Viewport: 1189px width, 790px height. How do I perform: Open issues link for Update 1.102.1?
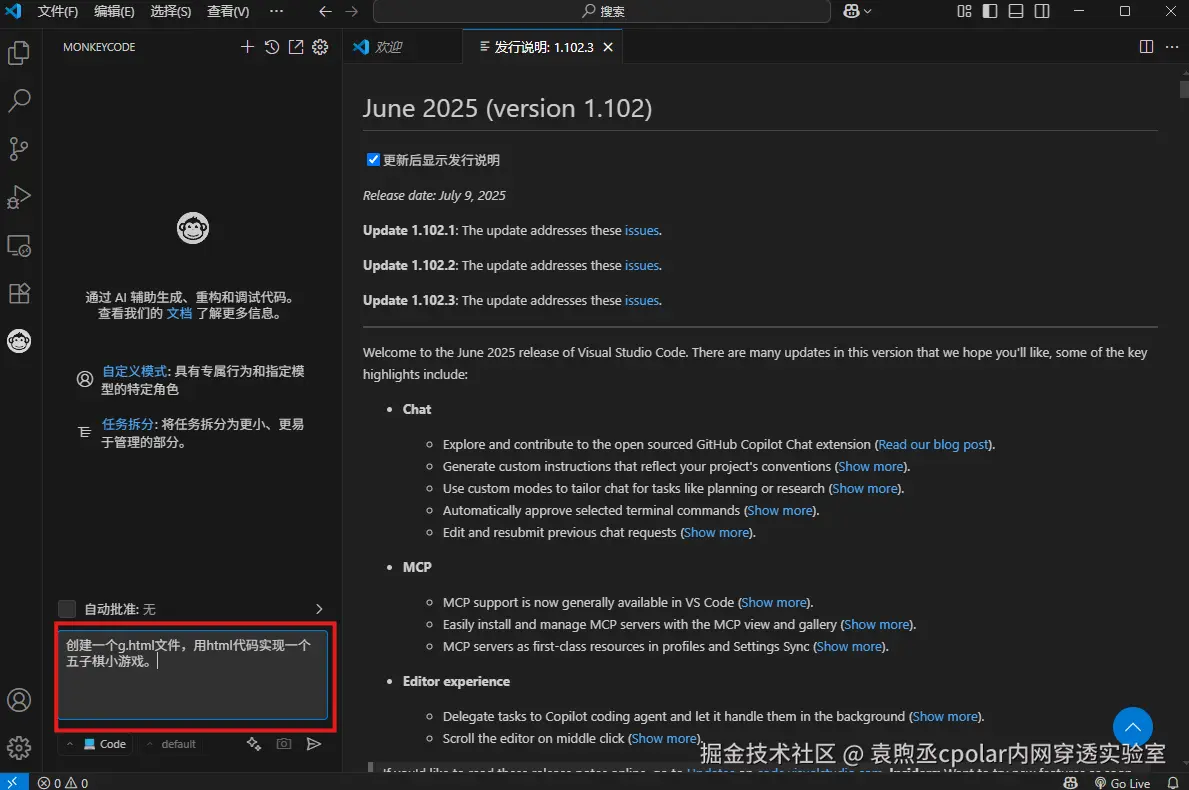642,230
